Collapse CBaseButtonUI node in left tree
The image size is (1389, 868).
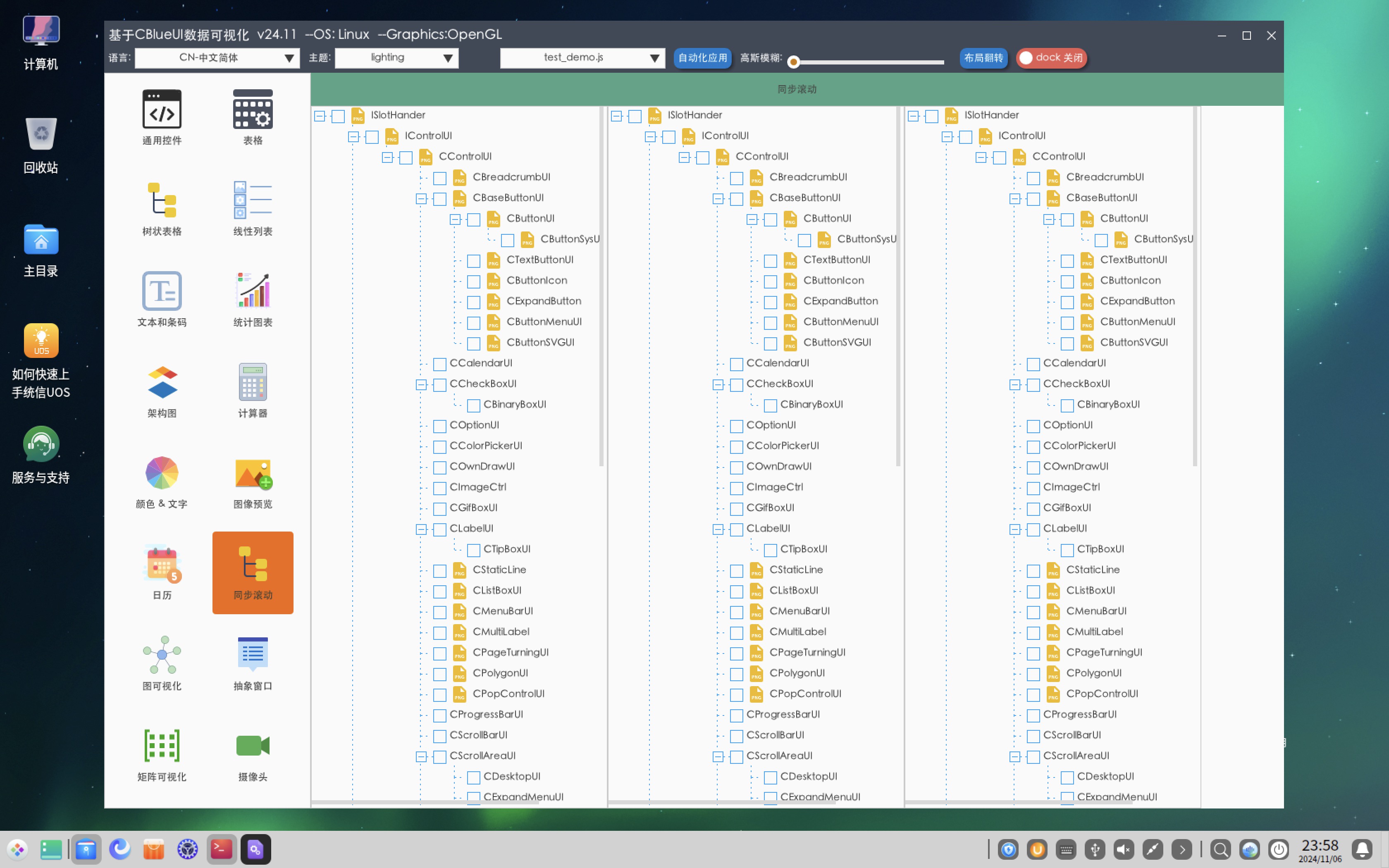pyautogui.click(x=421, y=199)
